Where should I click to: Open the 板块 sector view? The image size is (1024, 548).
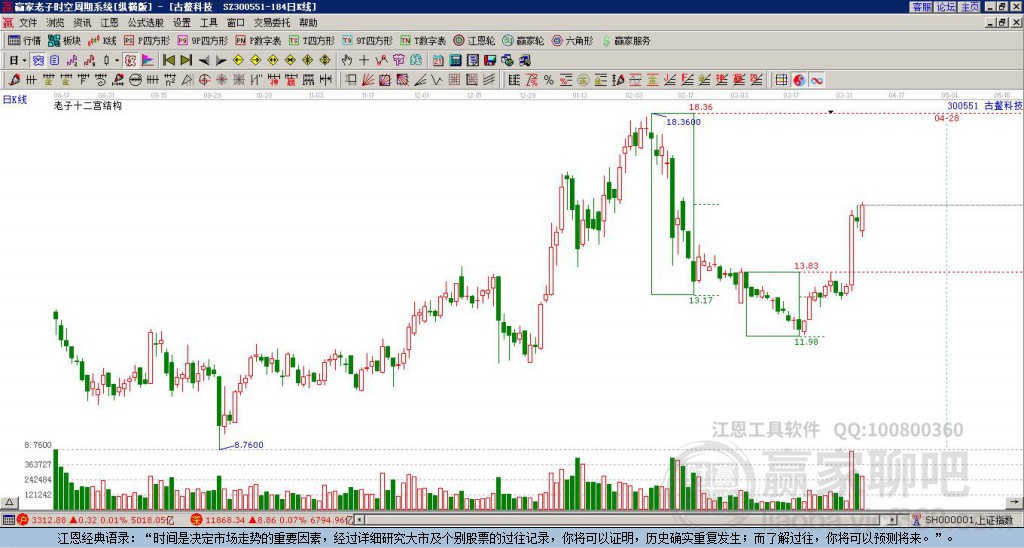[65, 40]
